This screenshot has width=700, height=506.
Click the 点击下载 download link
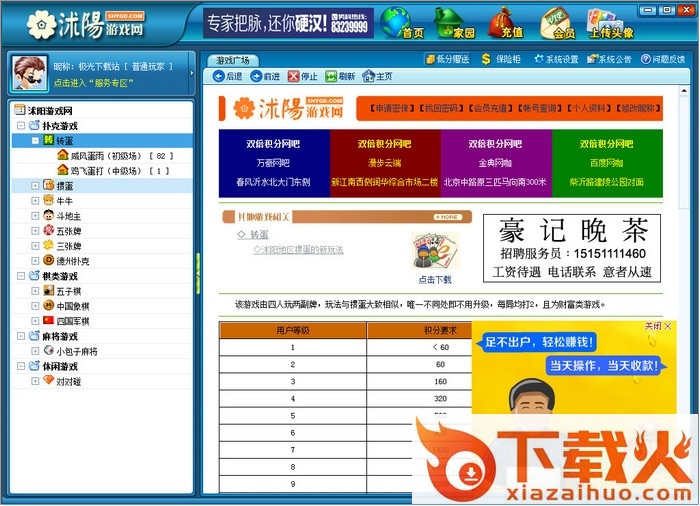click(434, 280)
